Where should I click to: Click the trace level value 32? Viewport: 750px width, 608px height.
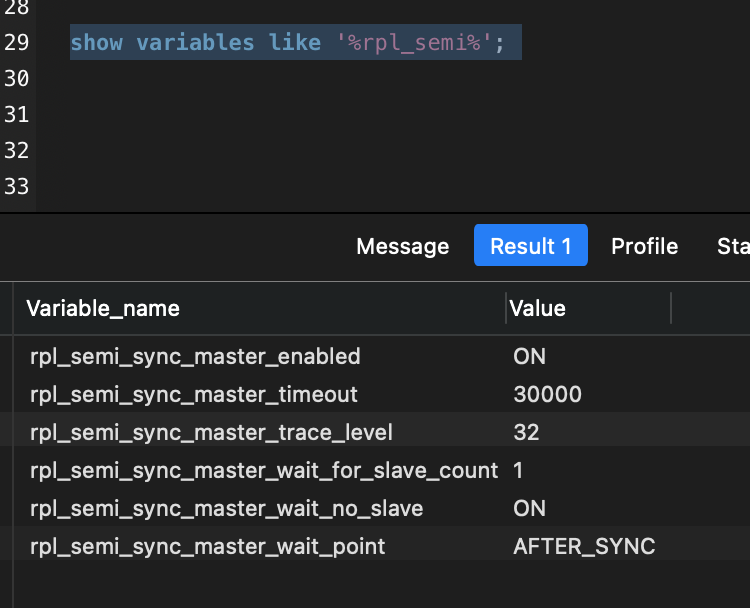[526, 432]
